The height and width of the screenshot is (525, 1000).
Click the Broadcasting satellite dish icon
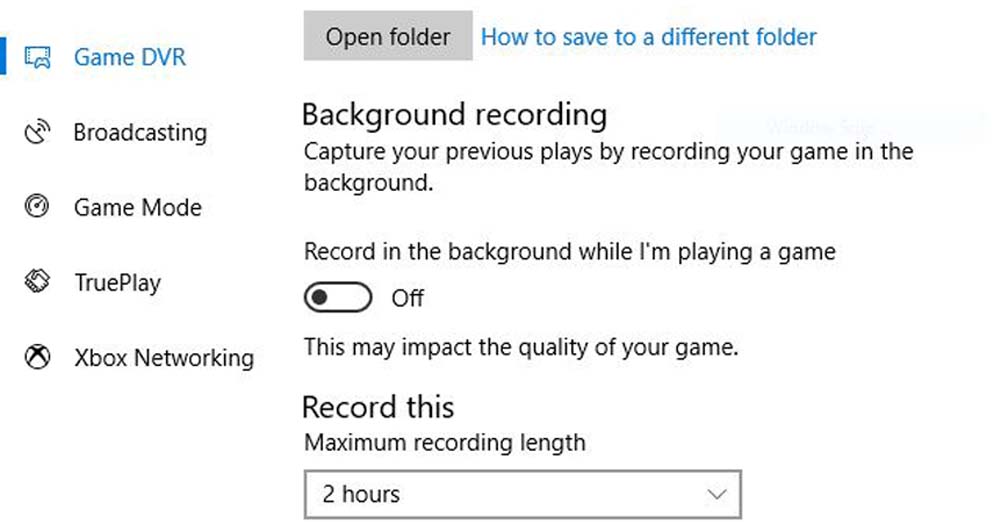[x=37, y=132]
